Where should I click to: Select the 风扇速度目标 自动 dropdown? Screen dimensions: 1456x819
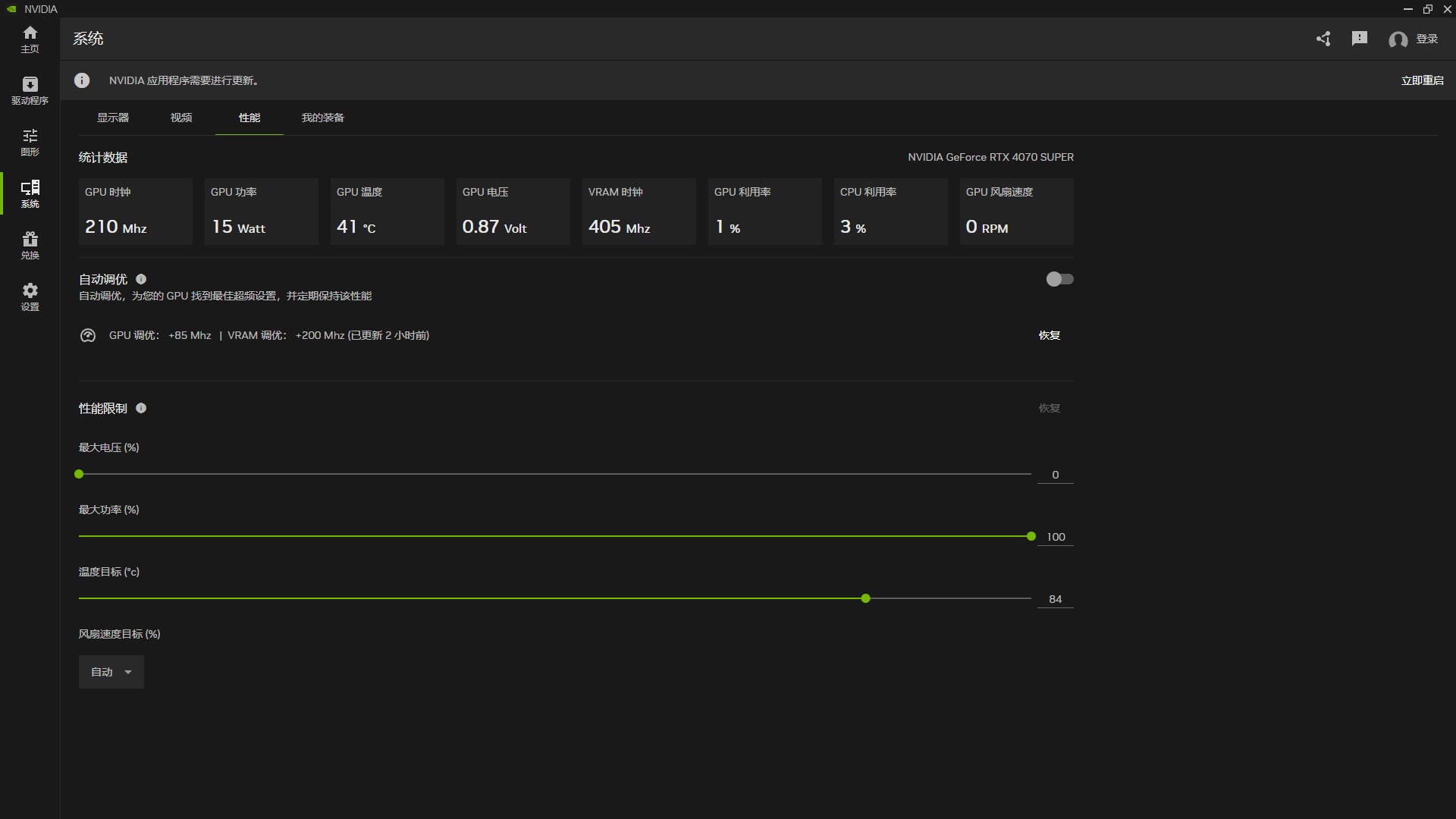click(110, 671)
